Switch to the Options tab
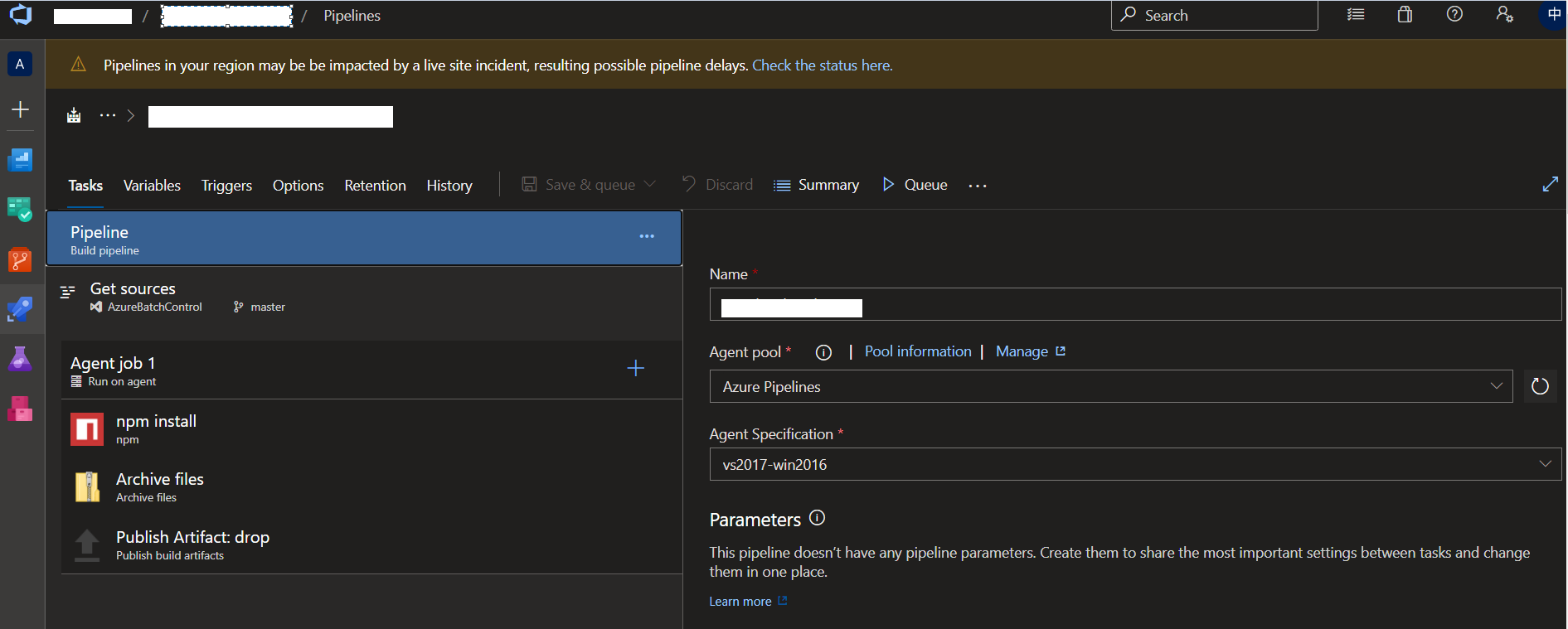The image size is (1568, 629). (298, 186)
